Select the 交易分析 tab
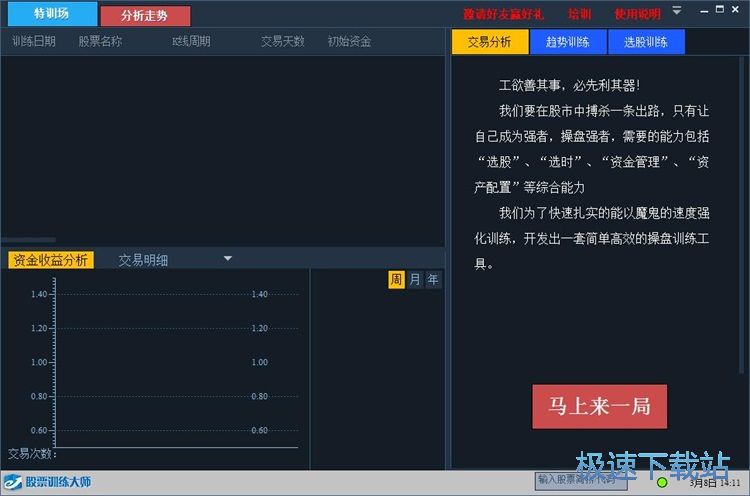The width and height of the screenshot is (750, 496). coord(489,42)
